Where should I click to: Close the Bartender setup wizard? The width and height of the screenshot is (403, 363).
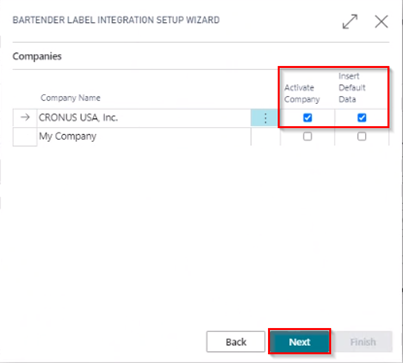click(x=381, y=22)
